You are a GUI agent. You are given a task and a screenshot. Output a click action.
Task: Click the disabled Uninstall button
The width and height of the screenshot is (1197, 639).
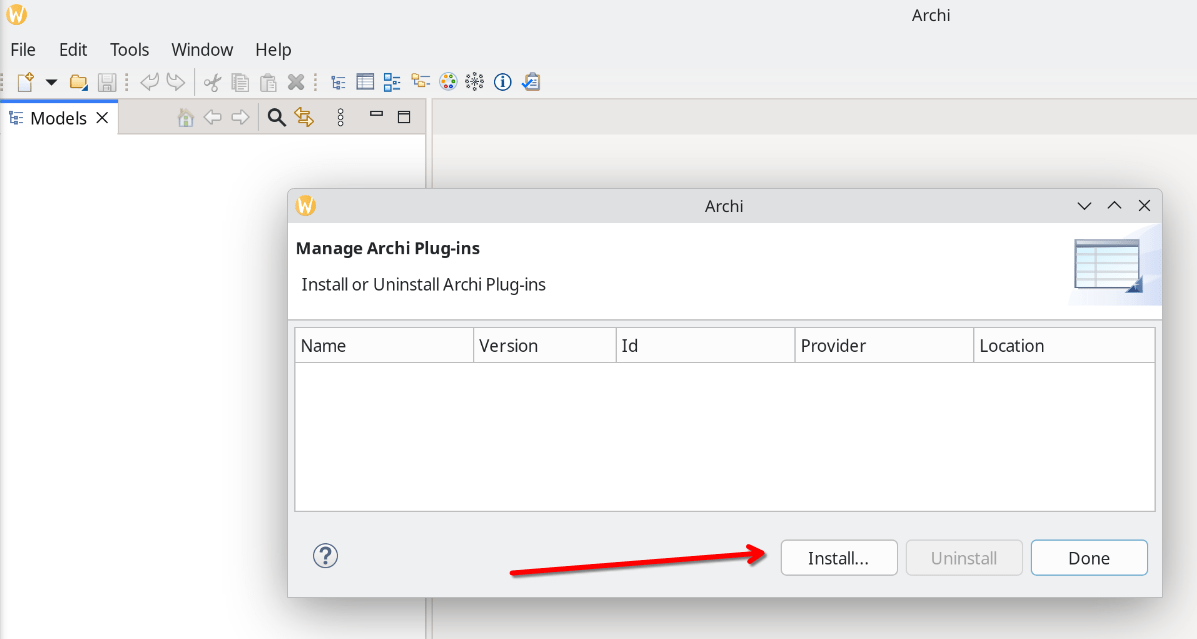pos(964,558)
